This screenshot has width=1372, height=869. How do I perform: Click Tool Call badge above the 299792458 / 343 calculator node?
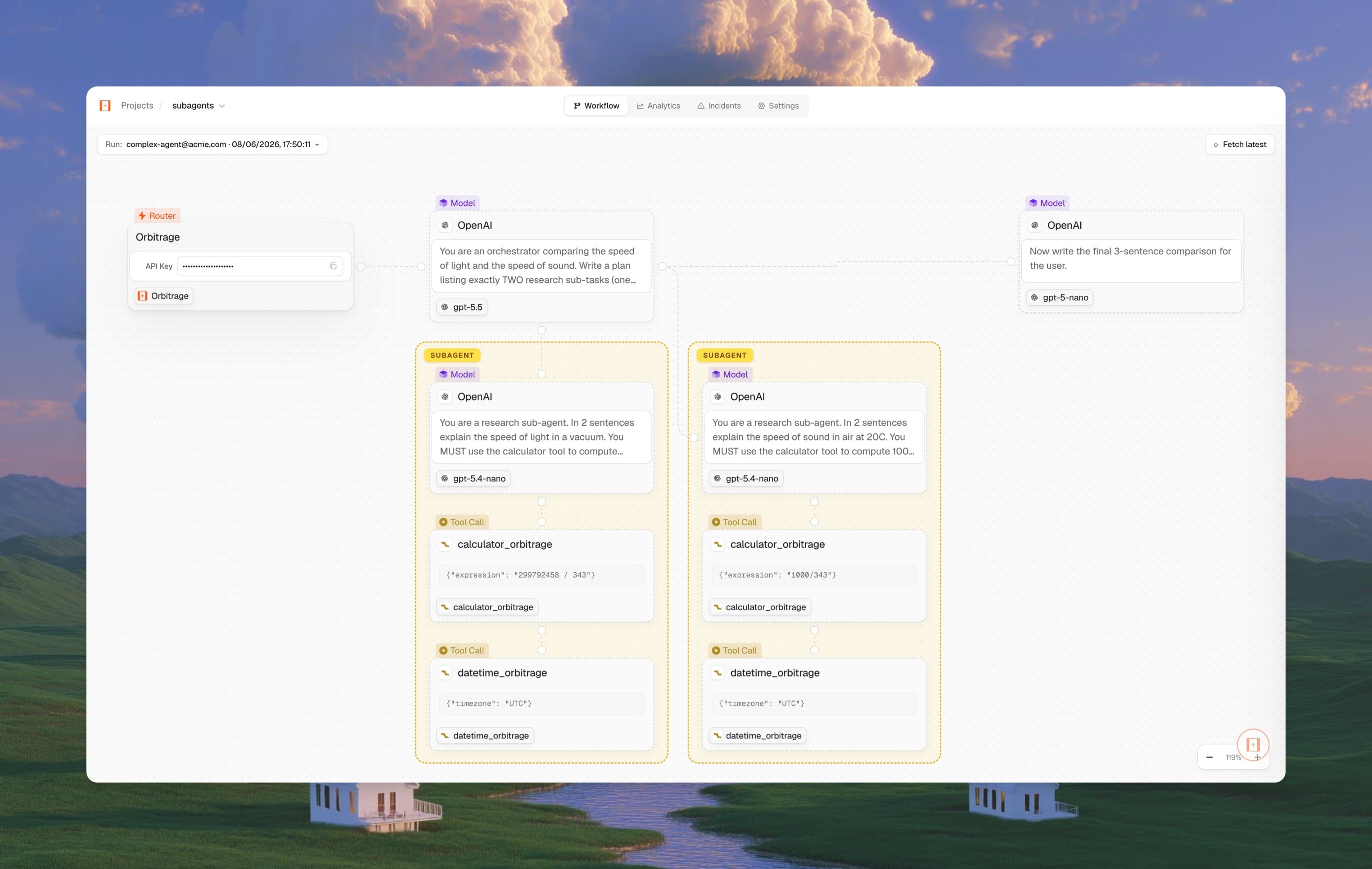pyautogui.click(x=461, y=522)
